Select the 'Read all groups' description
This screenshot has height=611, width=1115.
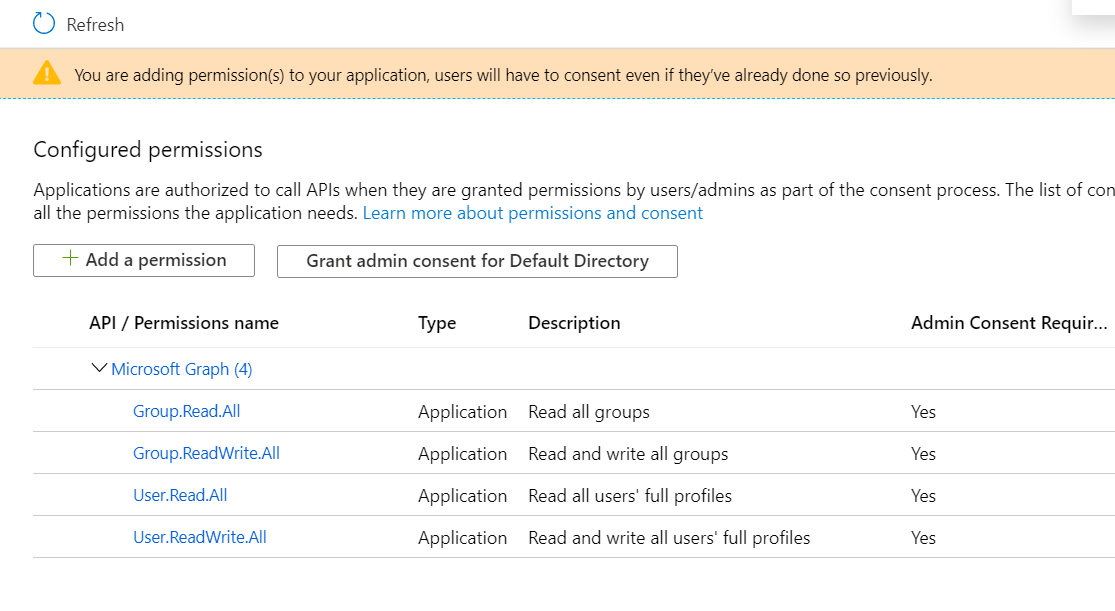coord(589,412)
